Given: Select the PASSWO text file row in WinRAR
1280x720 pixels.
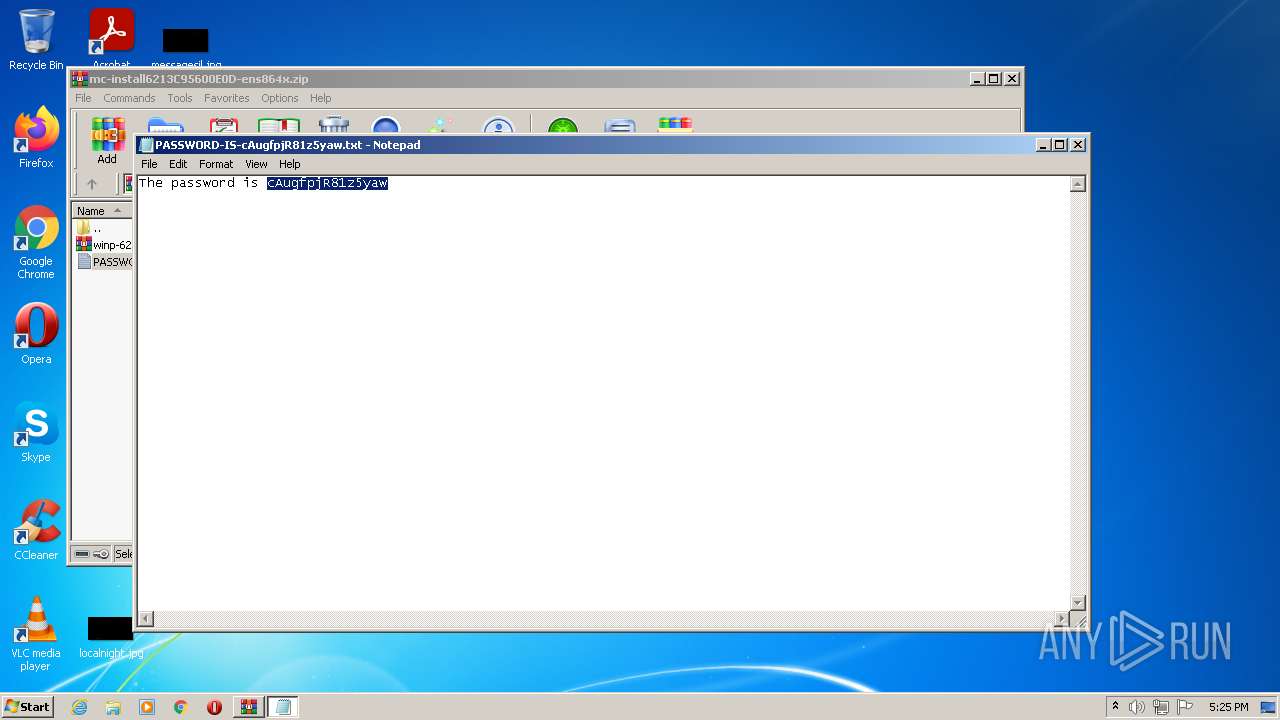Looking at the screenshot, I should coord(103,262).
